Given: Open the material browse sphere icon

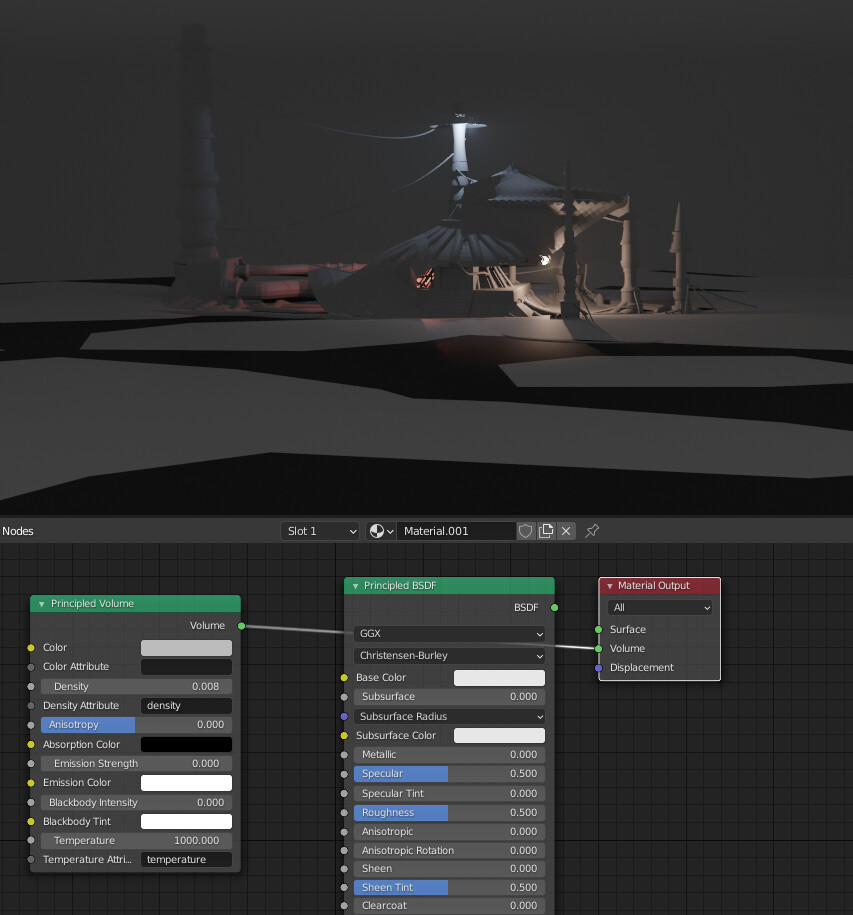Looking at the screenshot, I should (381, 531).
